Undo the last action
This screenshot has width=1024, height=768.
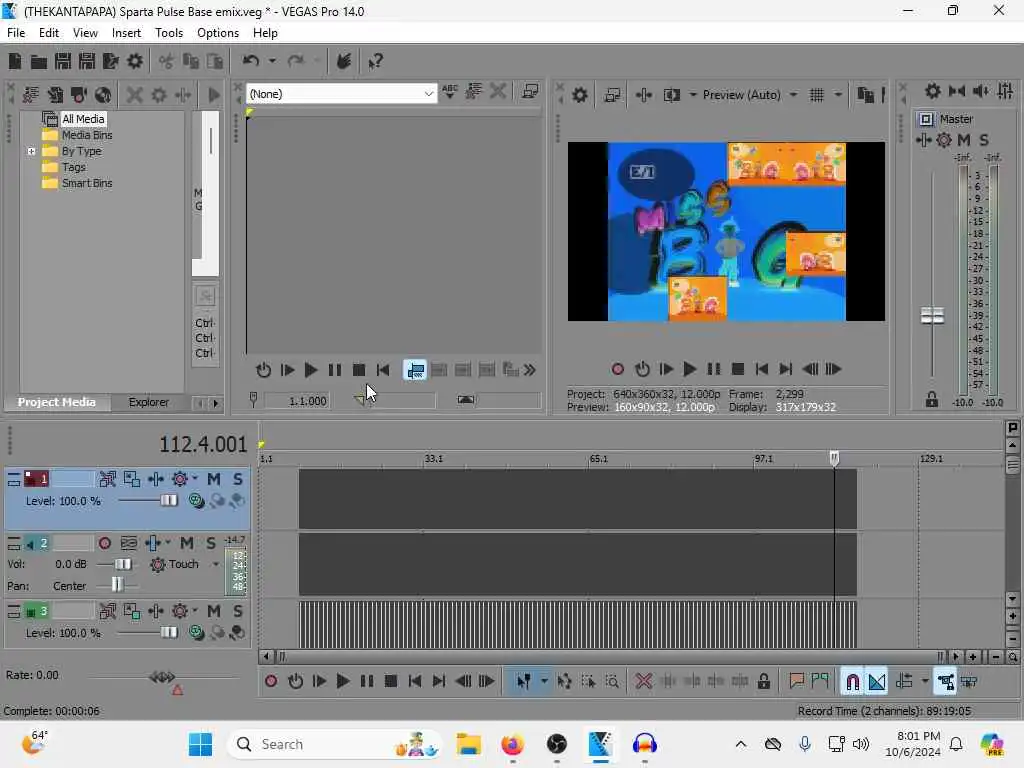coord(250,61)
